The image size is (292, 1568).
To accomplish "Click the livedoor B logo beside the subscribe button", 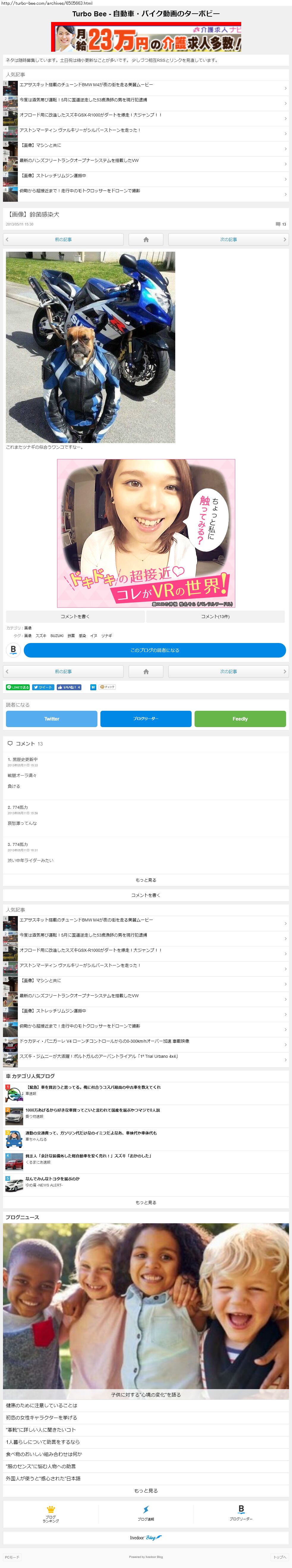I will click(13, 650).
